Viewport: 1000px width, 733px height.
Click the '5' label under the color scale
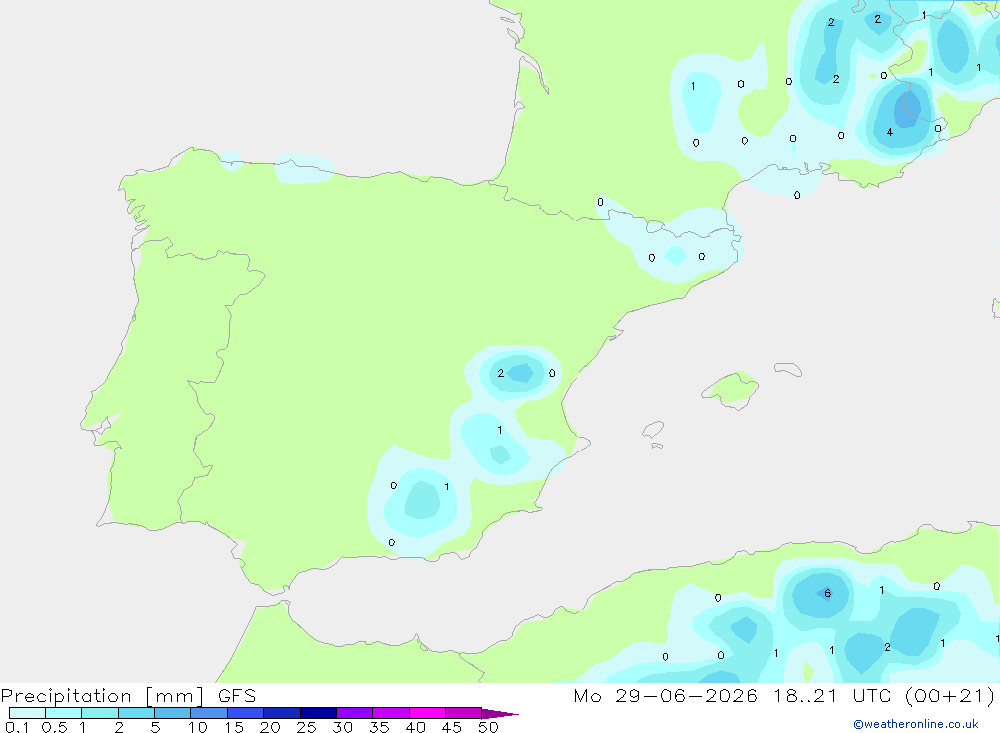(x=155, y=727)
